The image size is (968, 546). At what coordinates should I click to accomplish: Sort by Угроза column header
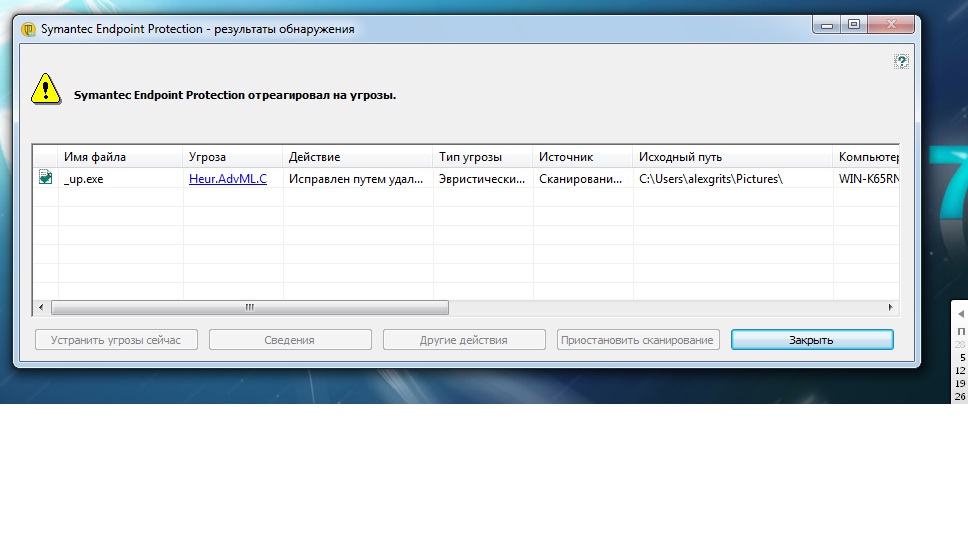pyautogui.click(x=233, y=157)
